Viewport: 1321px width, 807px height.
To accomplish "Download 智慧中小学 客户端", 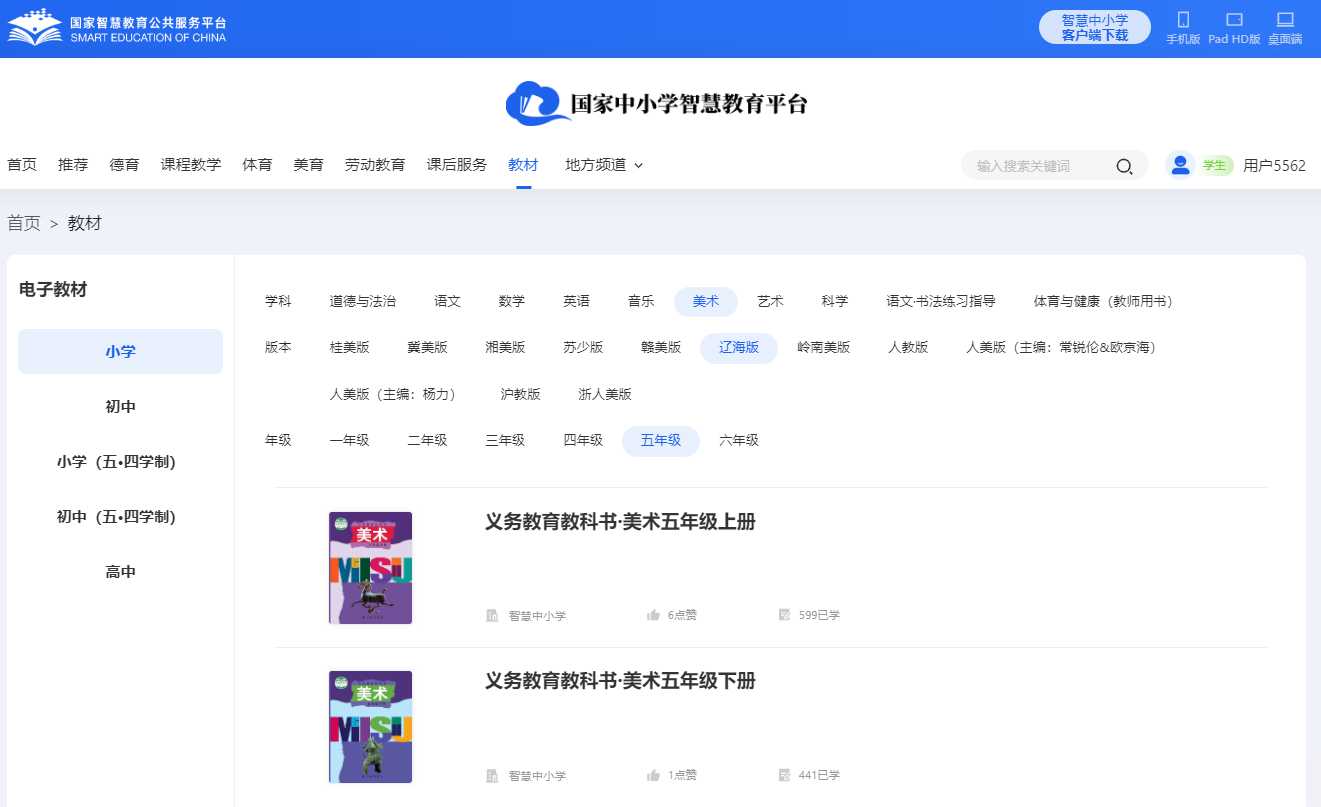I will coord(1095,27).
